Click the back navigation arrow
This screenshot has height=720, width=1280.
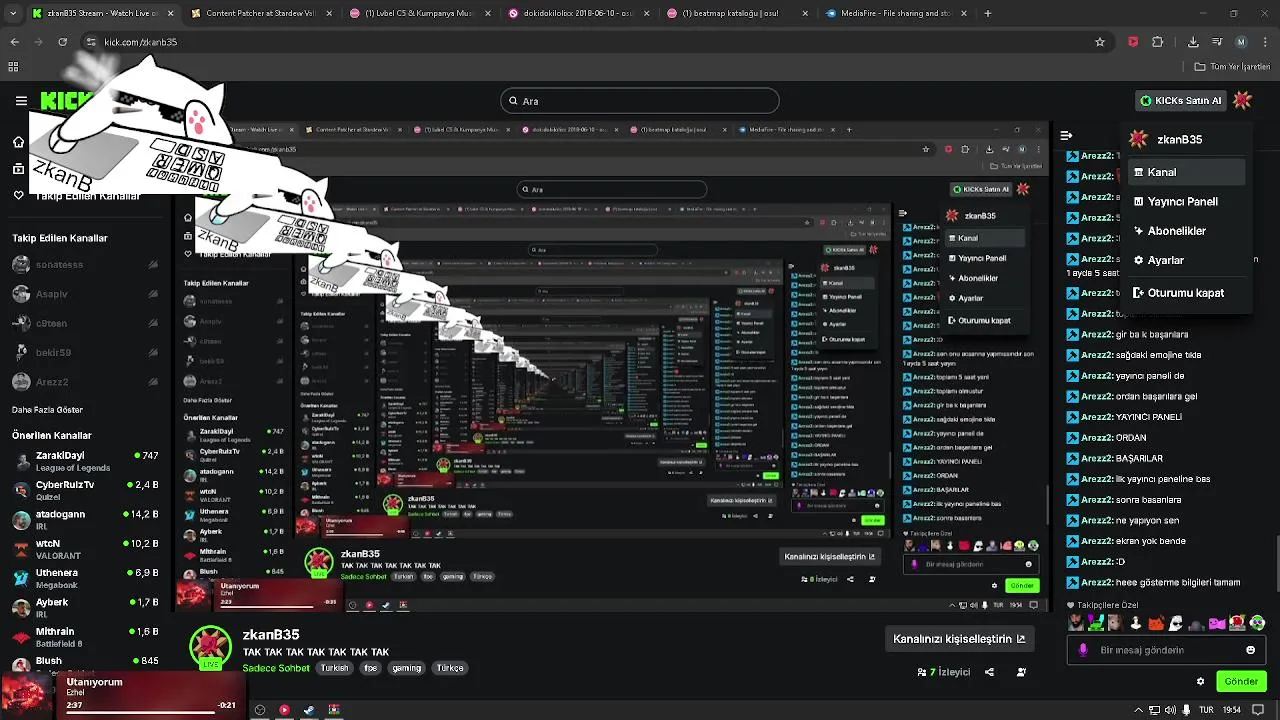click(14, 42)
